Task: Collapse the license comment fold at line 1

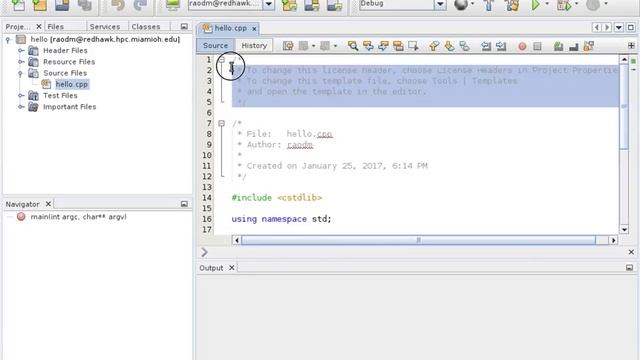Action: click(221, 60)
